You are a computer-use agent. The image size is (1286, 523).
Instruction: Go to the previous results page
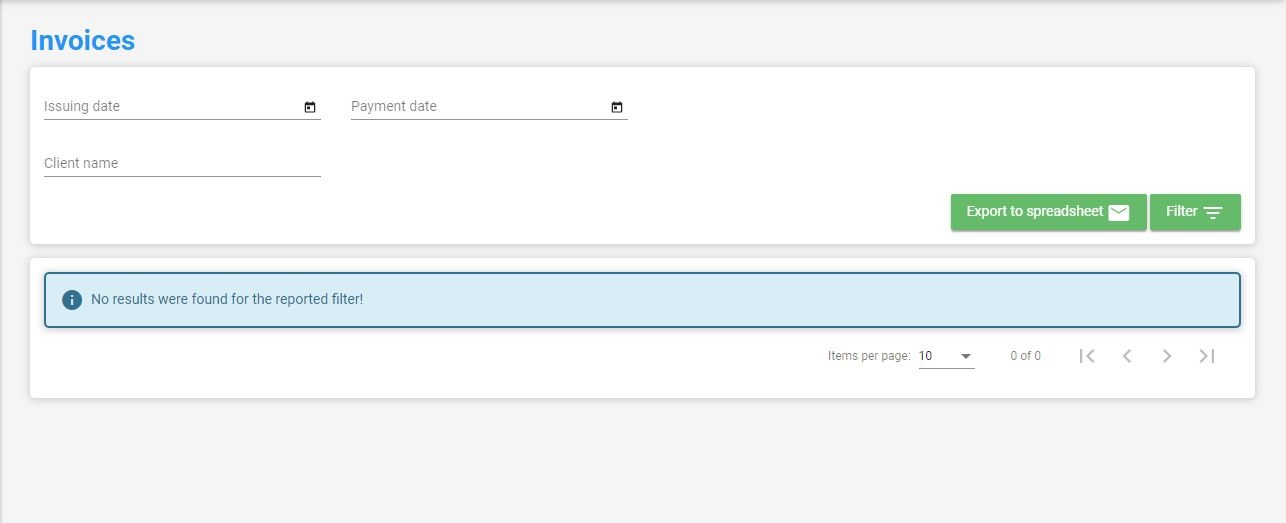tap(1127, 356)
